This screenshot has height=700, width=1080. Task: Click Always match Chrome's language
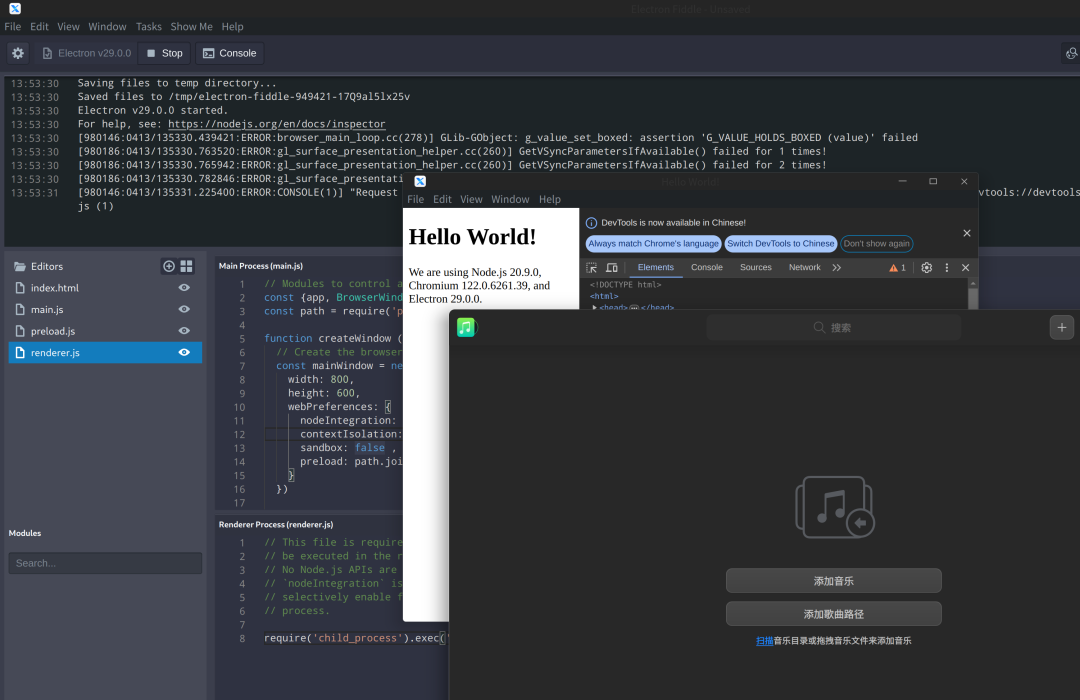(x=653, y=243)
